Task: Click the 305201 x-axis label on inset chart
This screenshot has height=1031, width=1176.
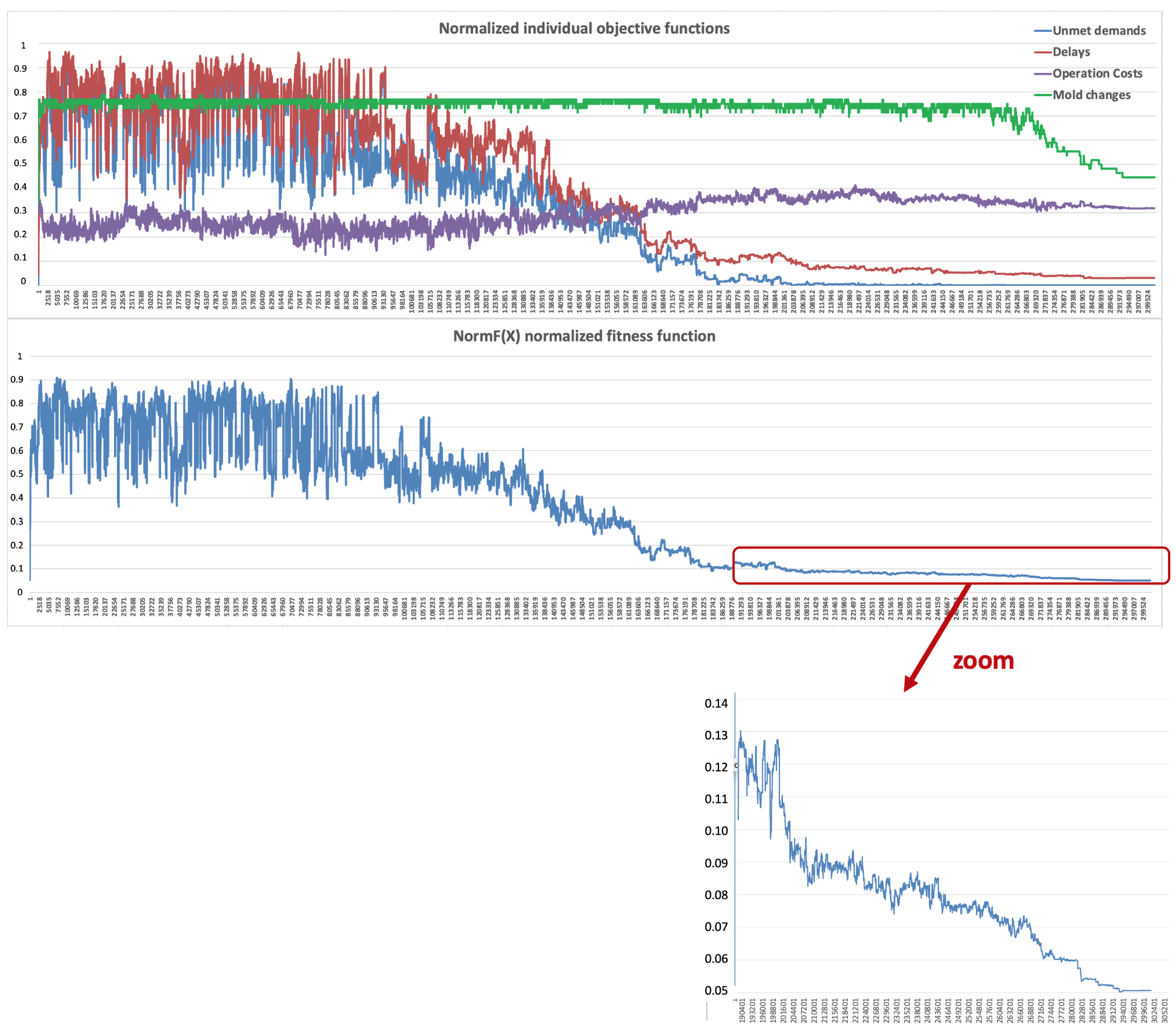Action: pos(1165,1010)
